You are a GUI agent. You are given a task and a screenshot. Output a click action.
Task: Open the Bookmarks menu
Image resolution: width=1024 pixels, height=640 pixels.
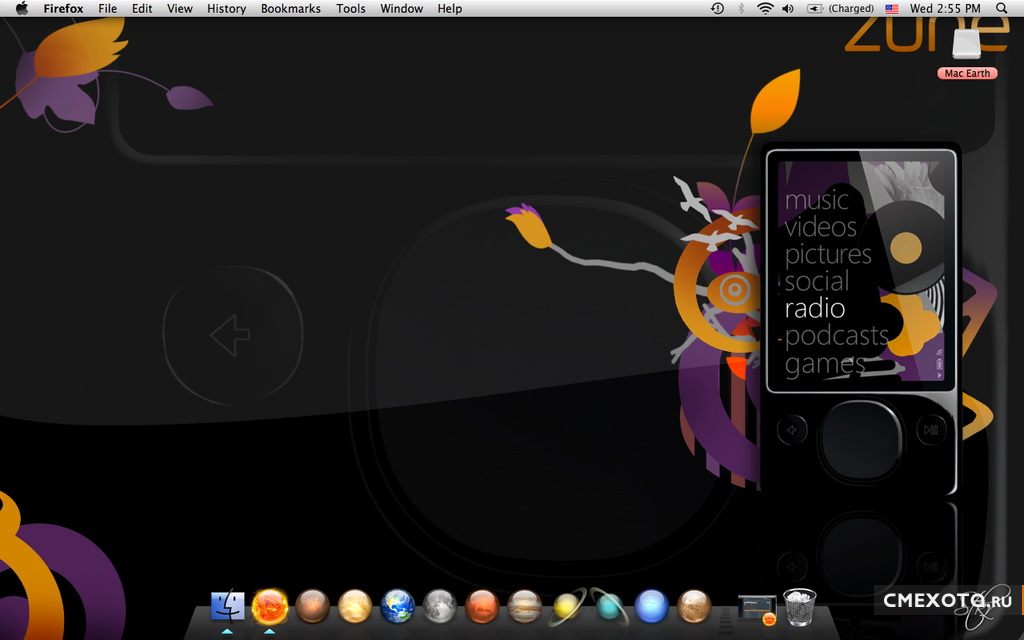[290, 8]
